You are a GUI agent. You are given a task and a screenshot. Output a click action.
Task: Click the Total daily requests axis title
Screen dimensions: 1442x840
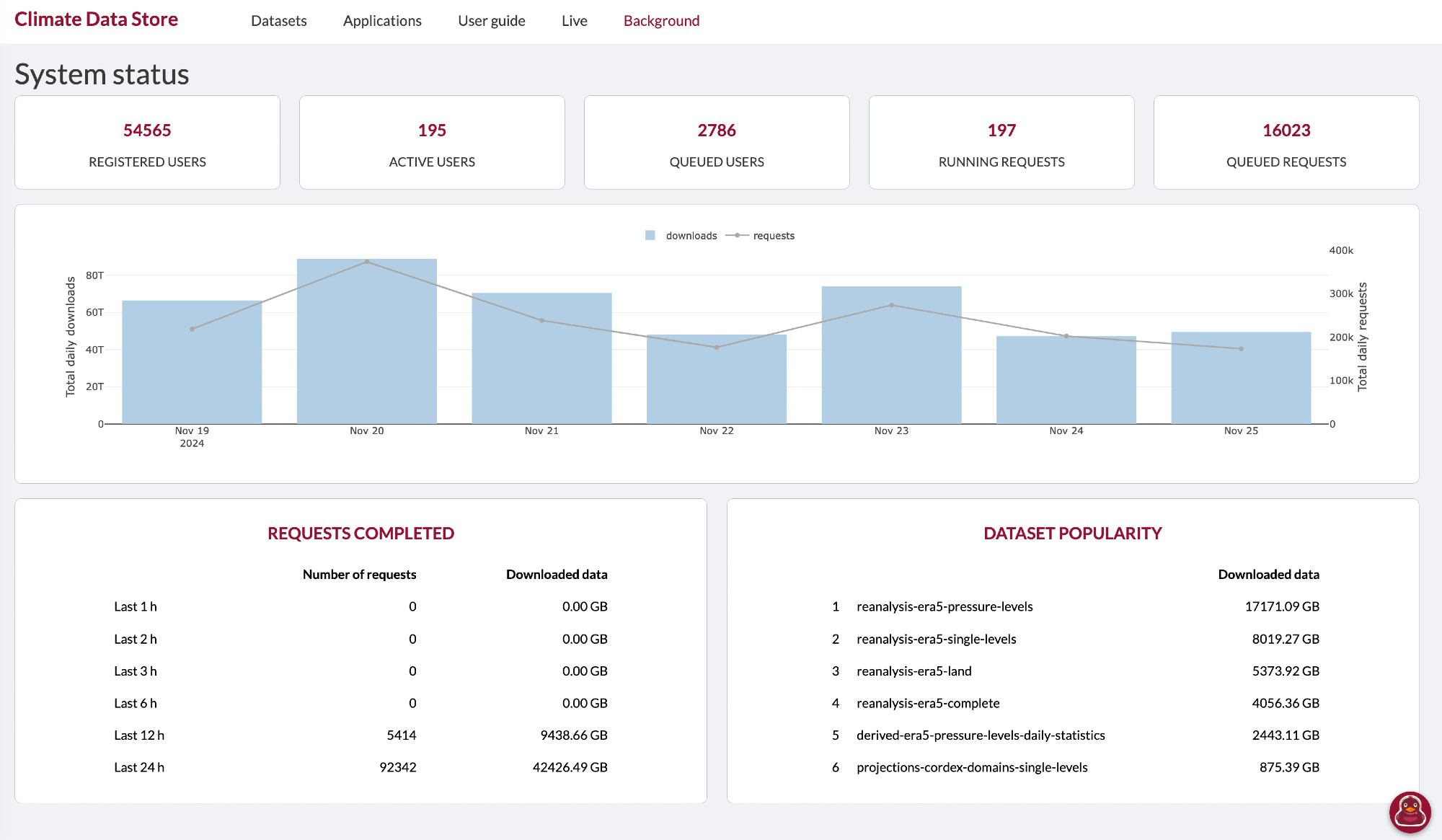click(x=1362, y=337)
